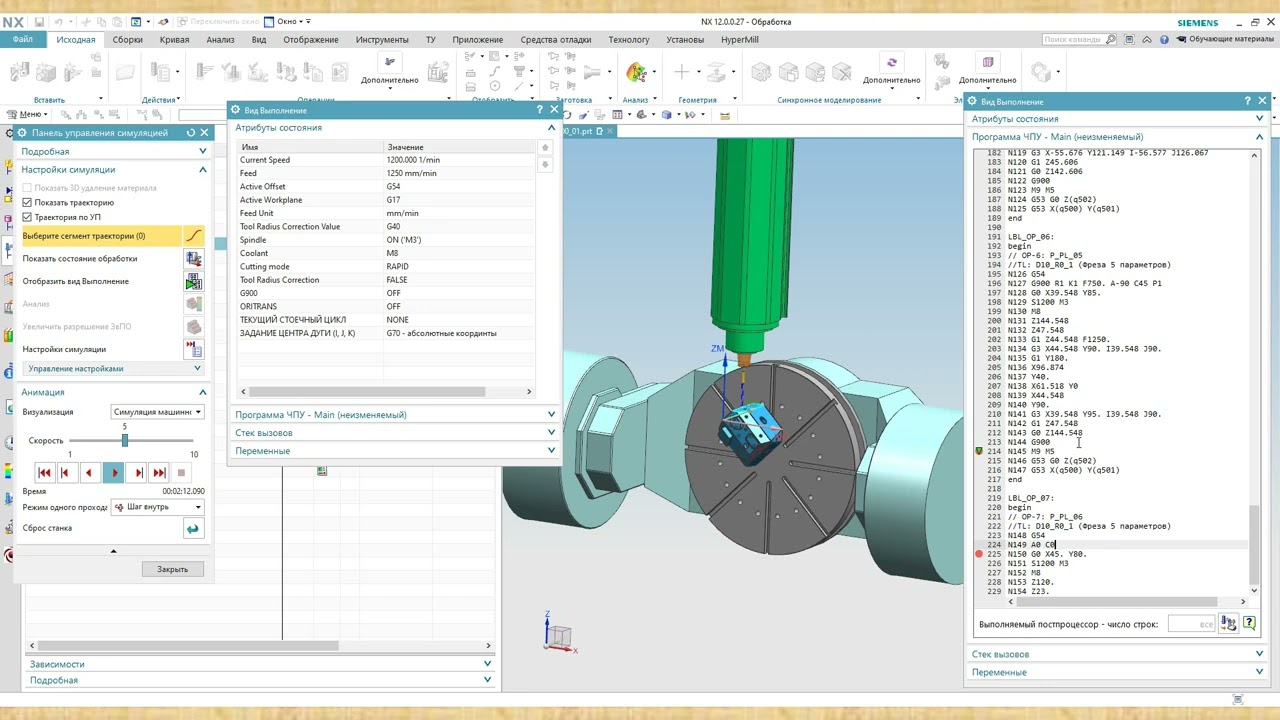Open Шаг внутрь single-step mode dropdown
This screenshot has width=1280, height=720.
(x=157, y=507)
